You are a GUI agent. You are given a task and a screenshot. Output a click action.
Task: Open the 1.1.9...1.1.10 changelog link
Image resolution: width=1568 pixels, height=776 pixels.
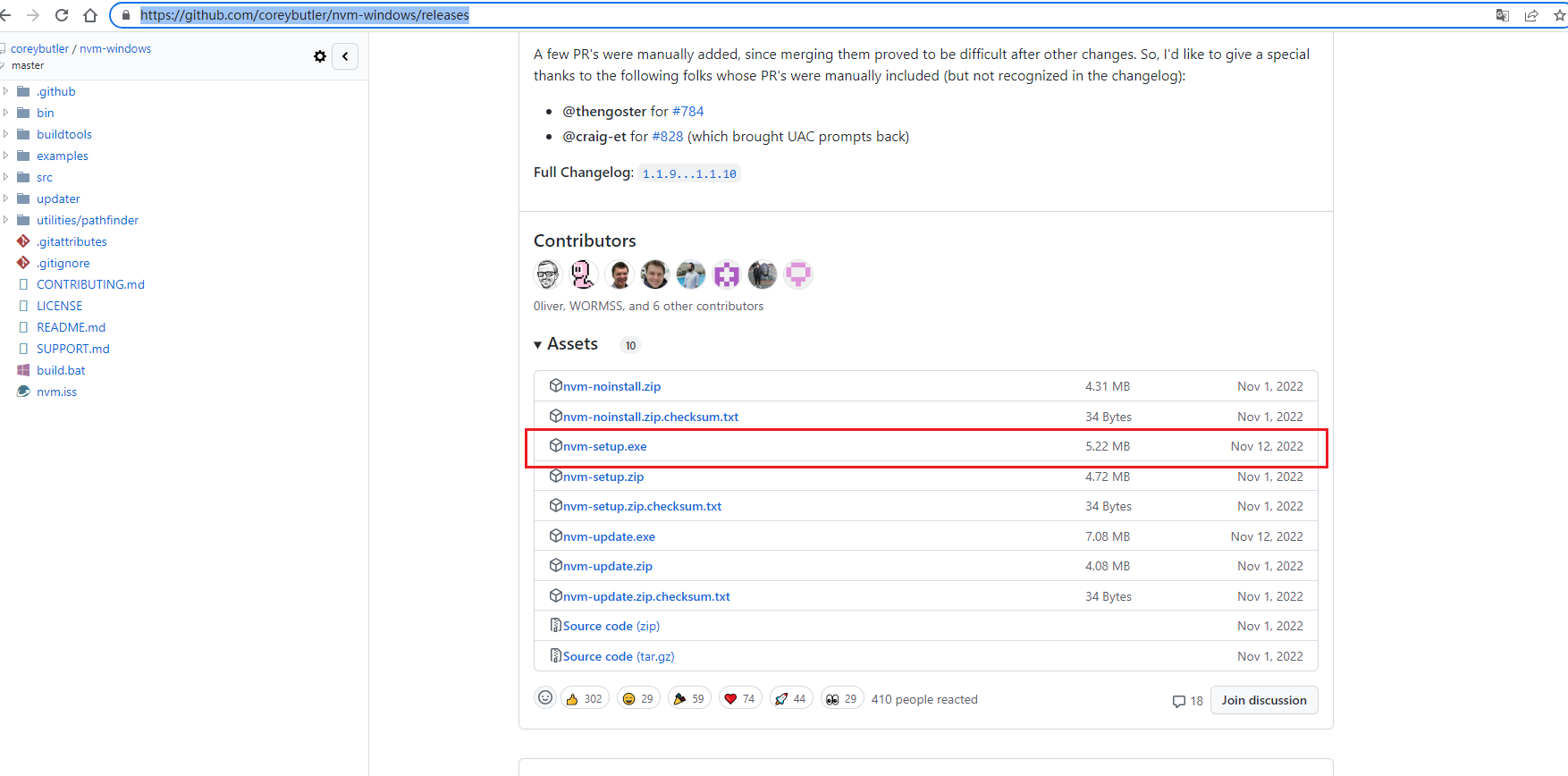(x=689, y=173)
